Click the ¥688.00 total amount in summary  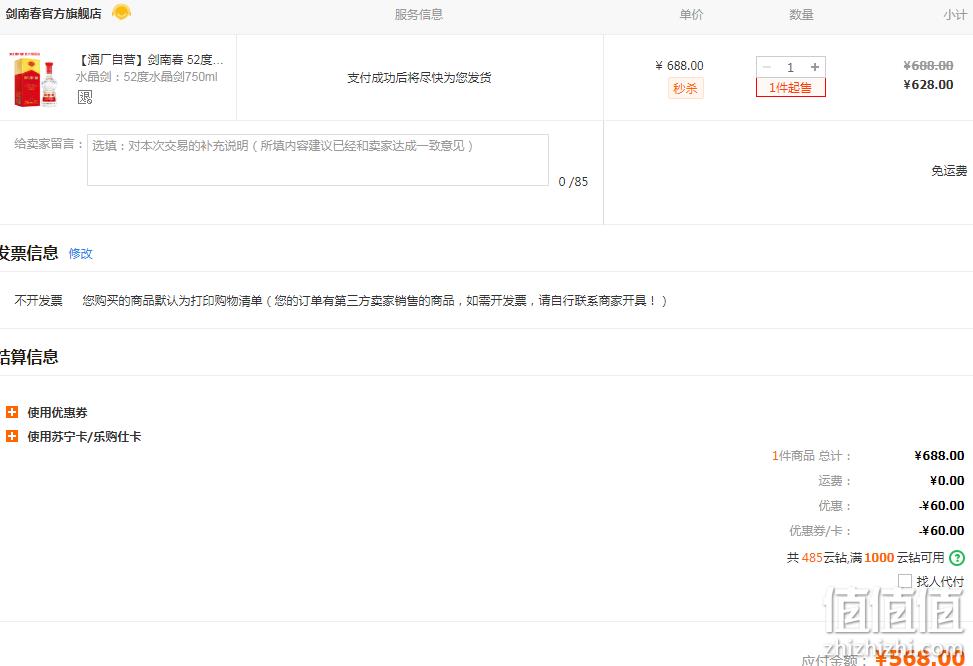point(939,456)
